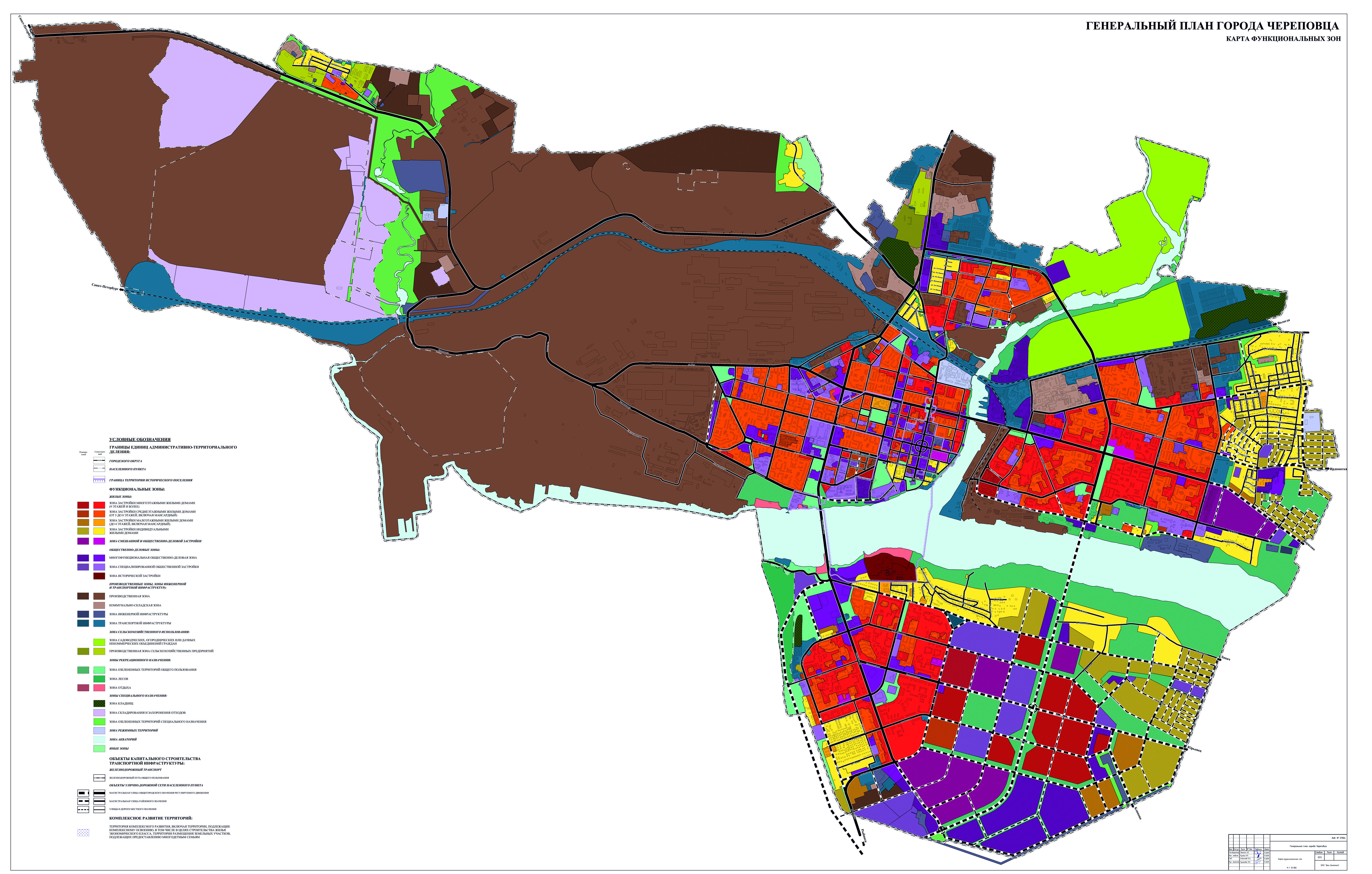Select hatched yellow planned individual housing swatch
The width and height of the screenshot is (1372, 874).
[x=83, y=531]
